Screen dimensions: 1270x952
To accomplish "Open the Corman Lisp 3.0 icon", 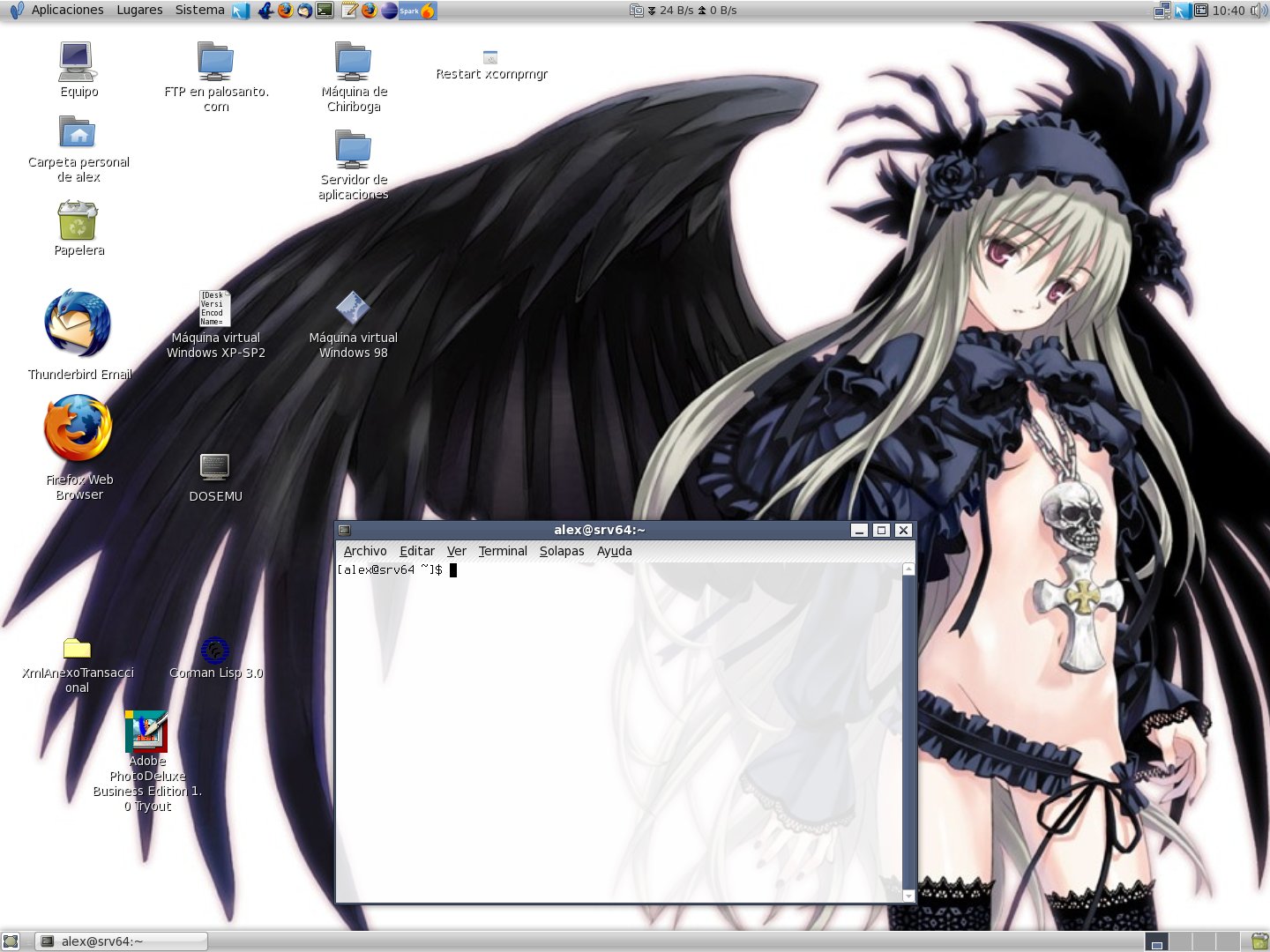I will coord(214,651).
